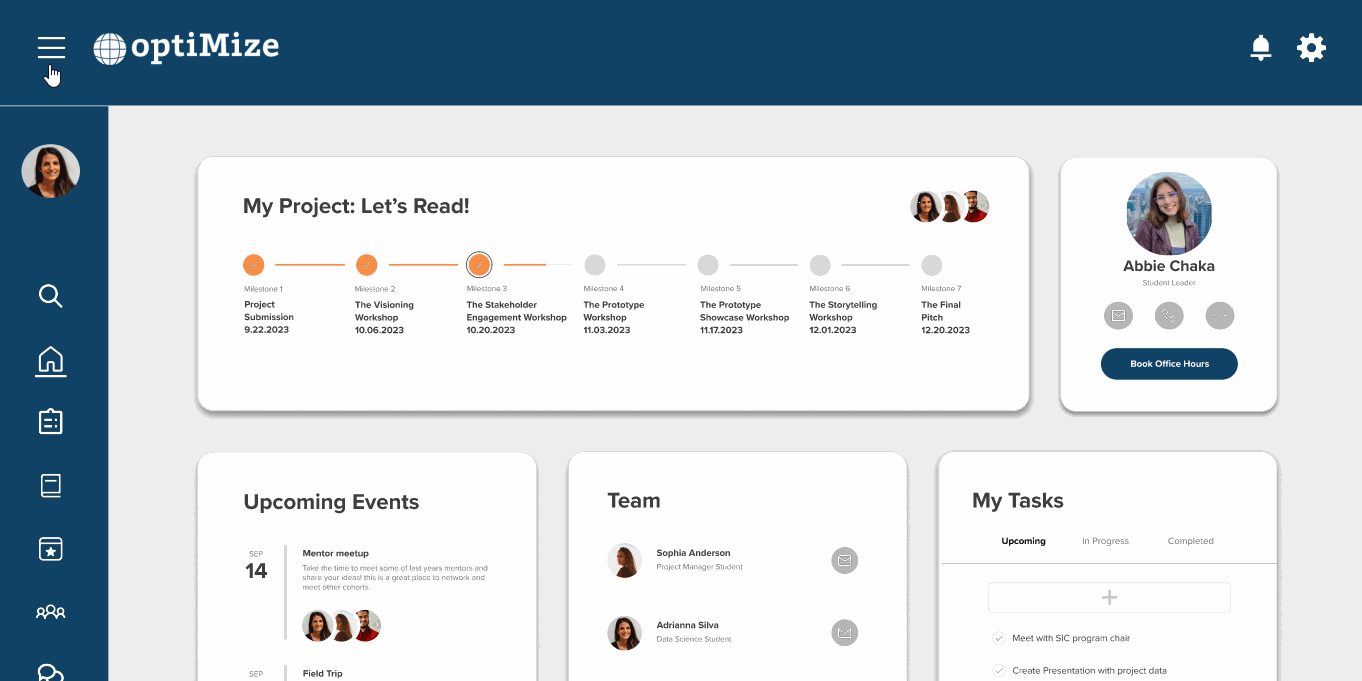Image resolution: width=1362 pixels, height=681 pixels.
Task: Open the sidebar profile avatar
Action: point(51,171)
